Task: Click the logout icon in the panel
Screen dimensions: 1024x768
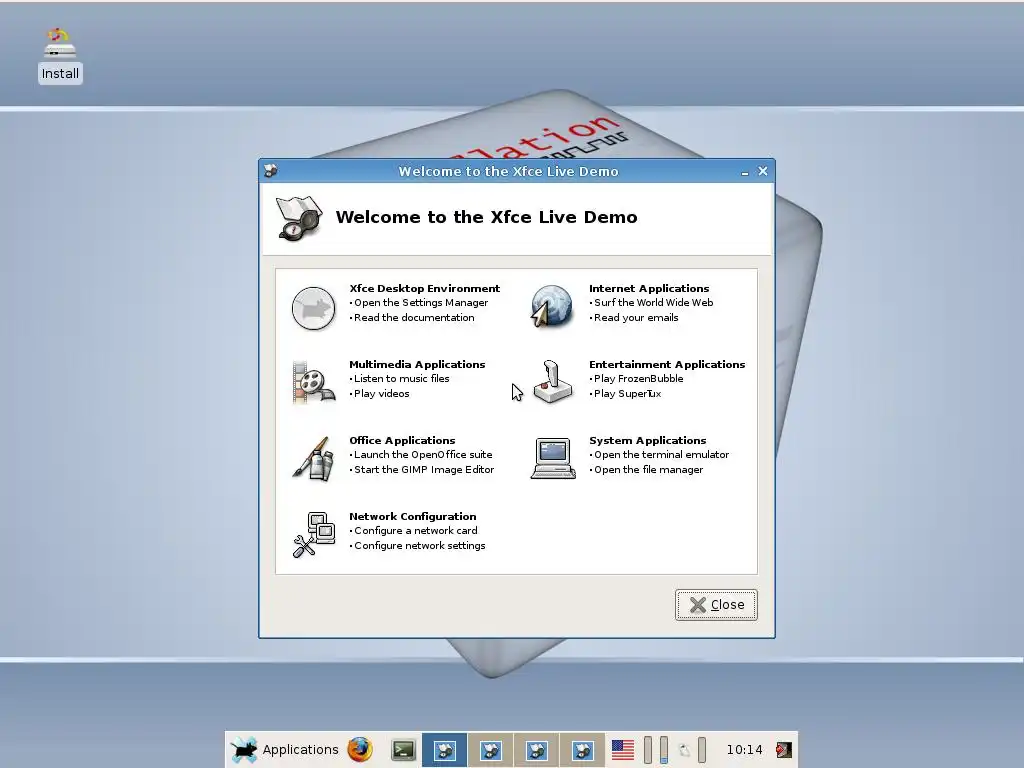Action: coord(784,750)
